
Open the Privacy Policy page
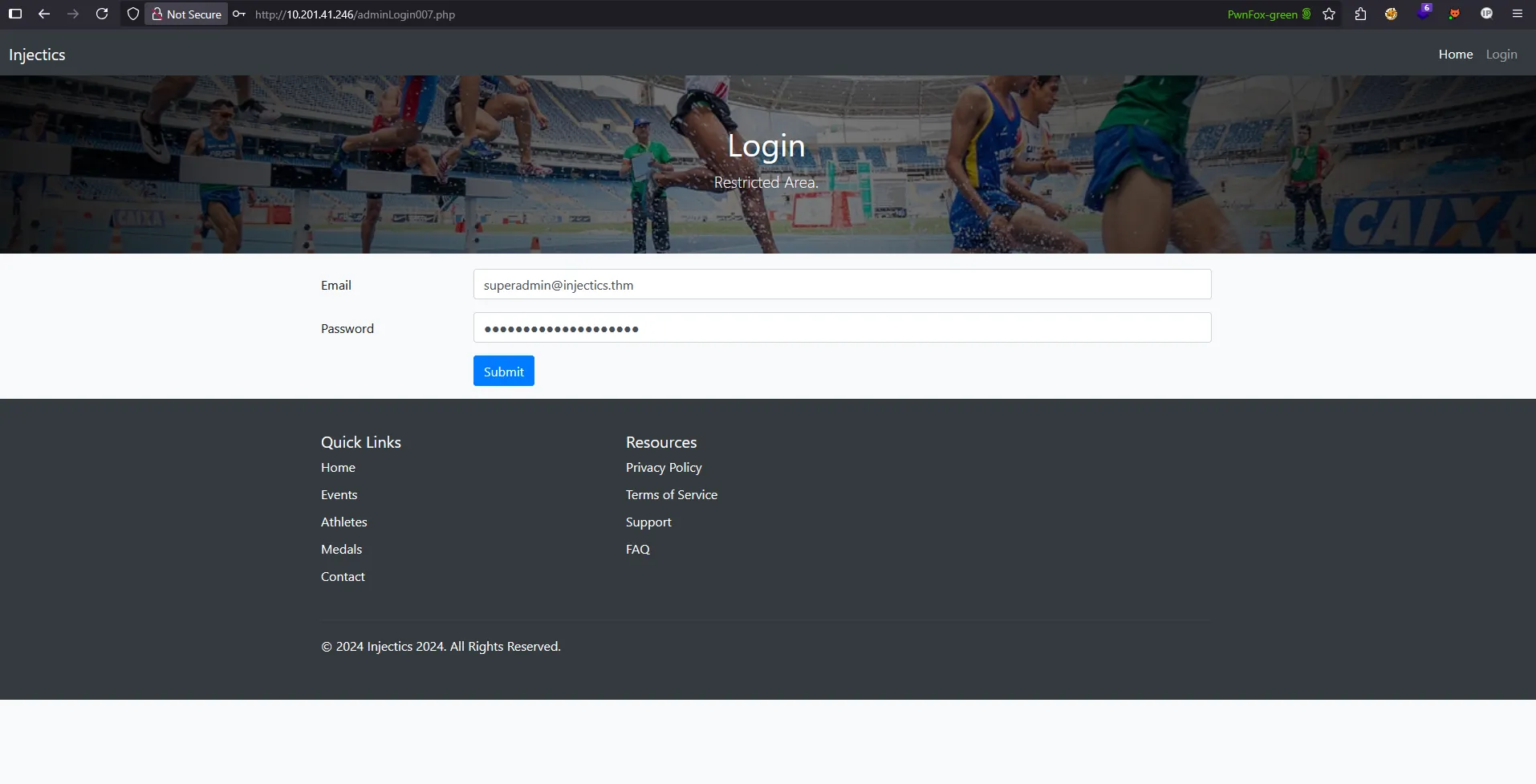[663, 467]
